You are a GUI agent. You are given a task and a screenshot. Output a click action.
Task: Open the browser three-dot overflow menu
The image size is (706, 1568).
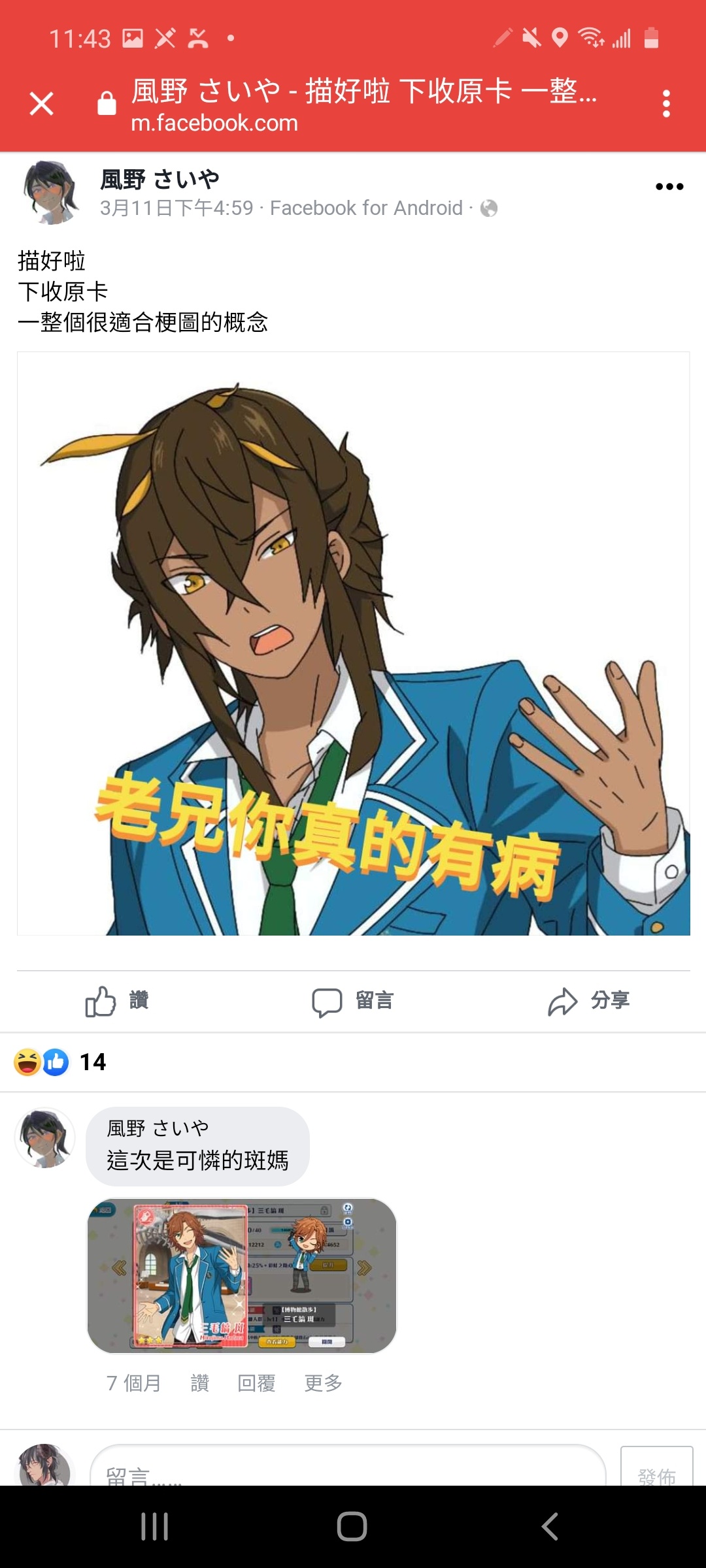pos(666,104)
